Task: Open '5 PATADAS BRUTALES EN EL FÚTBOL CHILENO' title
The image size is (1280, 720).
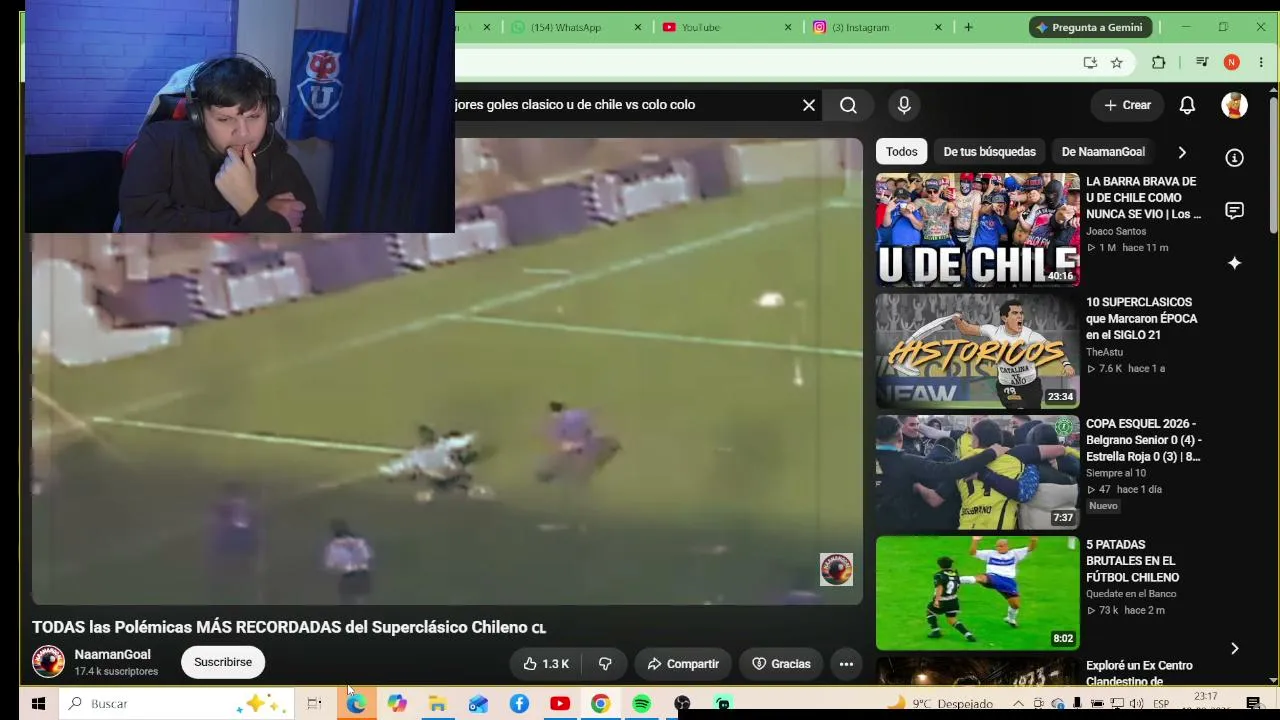Action: point(1133,561)
